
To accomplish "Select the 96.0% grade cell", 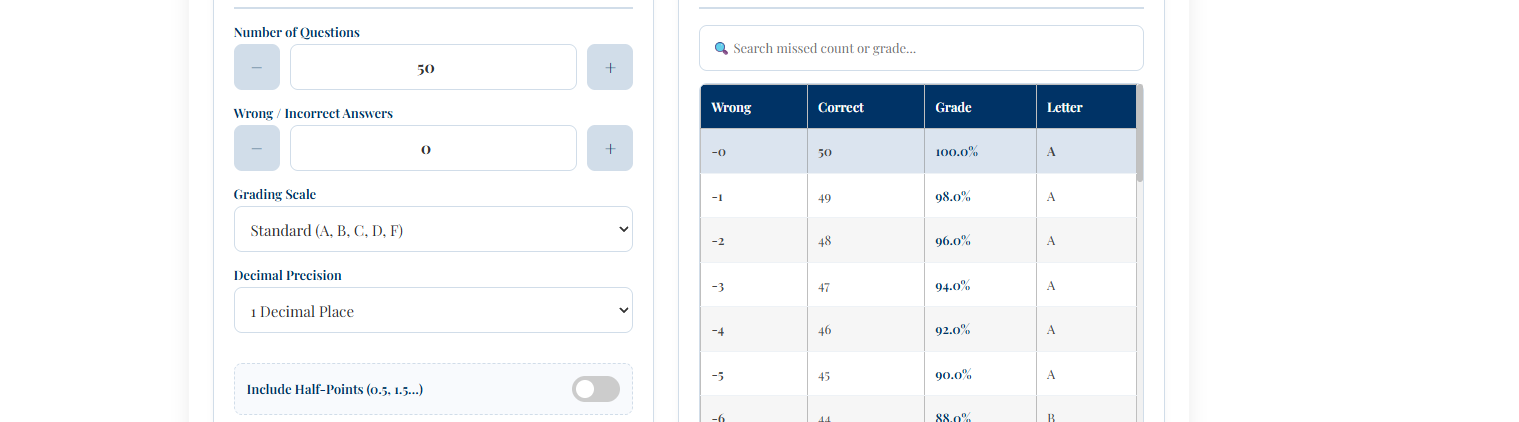I will pos(981,241).
